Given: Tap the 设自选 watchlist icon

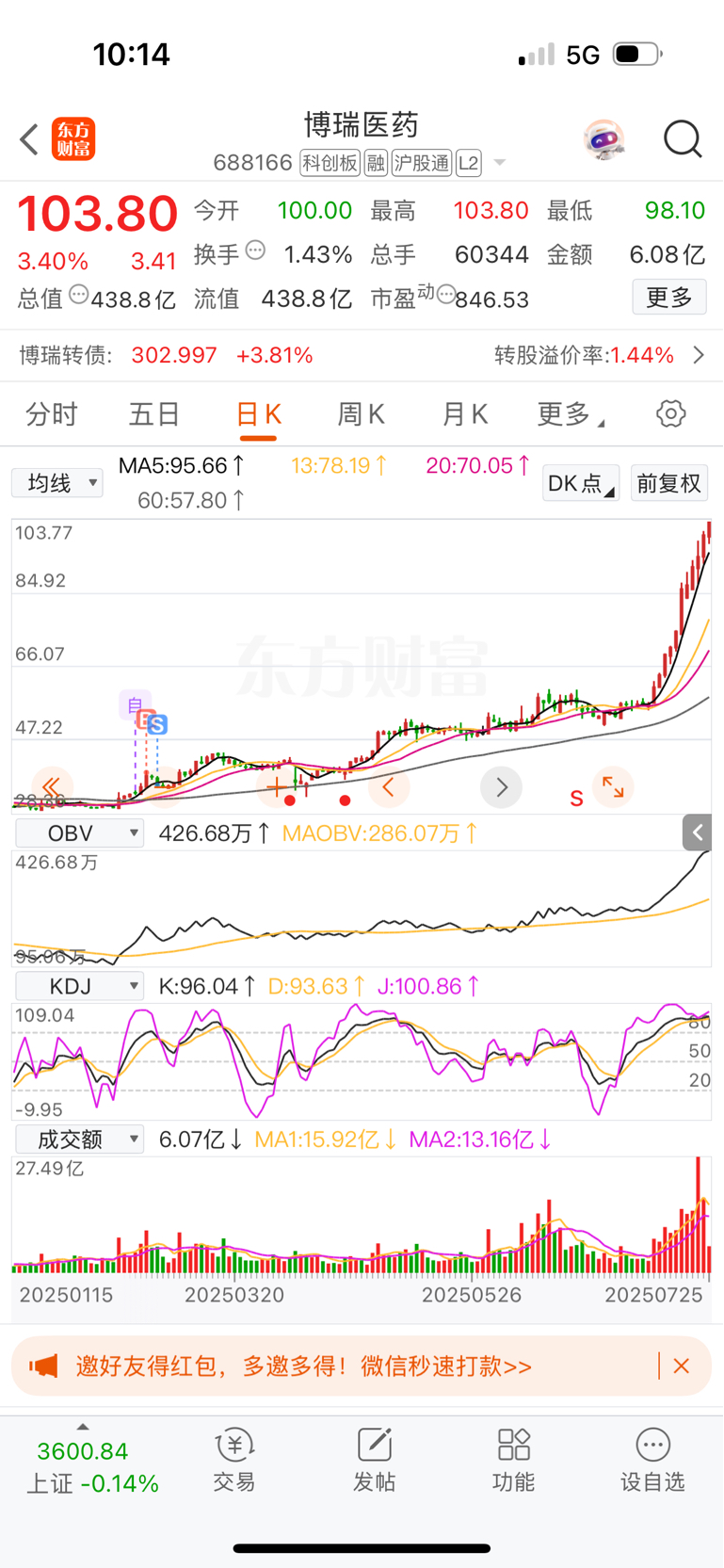Looking at the screenshot, I should pos(652,1460).
